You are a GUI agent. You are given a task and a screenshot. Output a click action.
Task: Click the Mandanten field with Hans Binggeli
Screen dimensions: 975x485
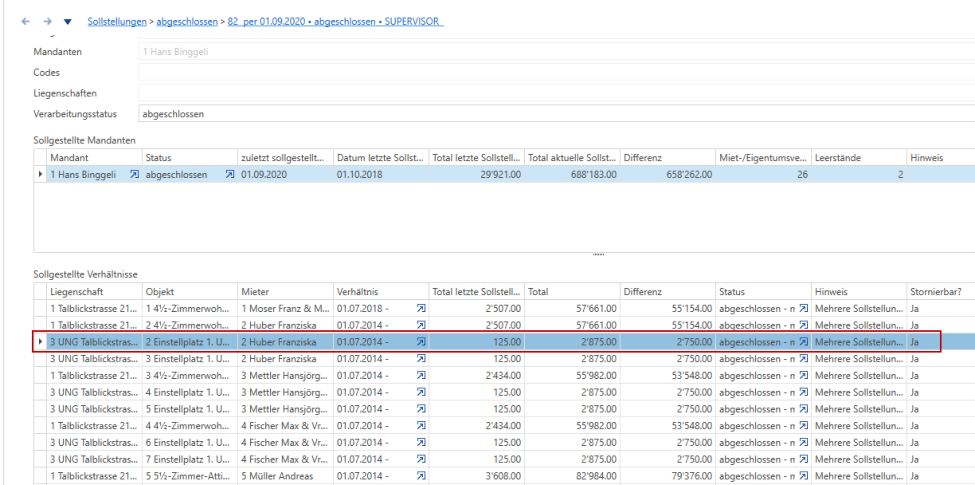pos(557,52)
